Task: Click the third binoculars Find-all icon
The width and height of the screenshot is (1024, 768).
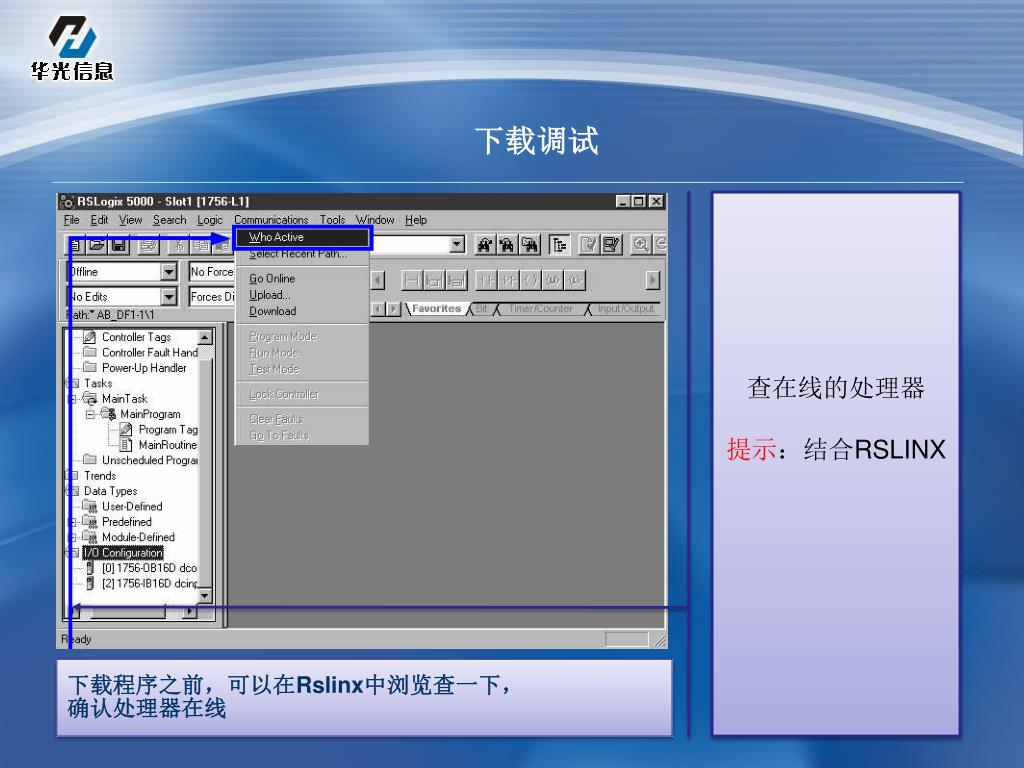Action: (530, 245)
